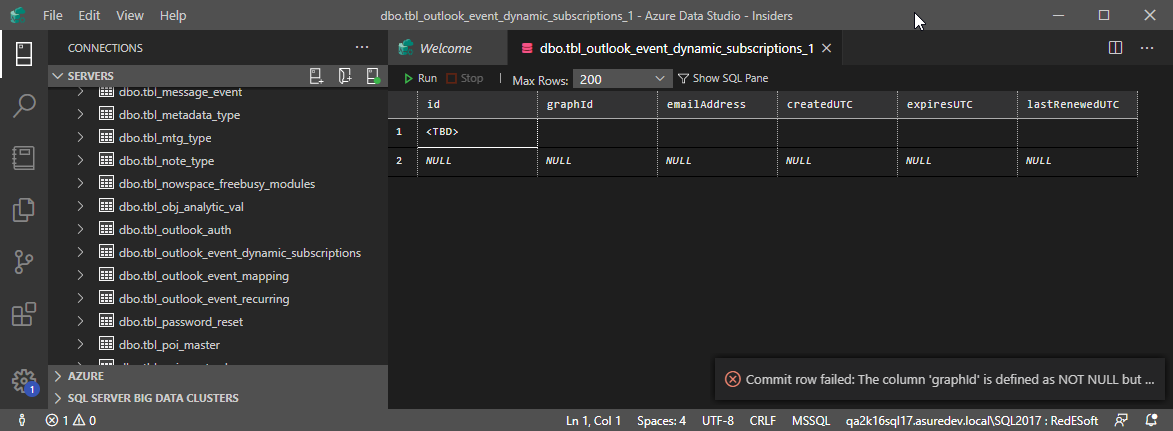Click the error icon in the notification toast
1173x431 pixels.
(733, 379)
